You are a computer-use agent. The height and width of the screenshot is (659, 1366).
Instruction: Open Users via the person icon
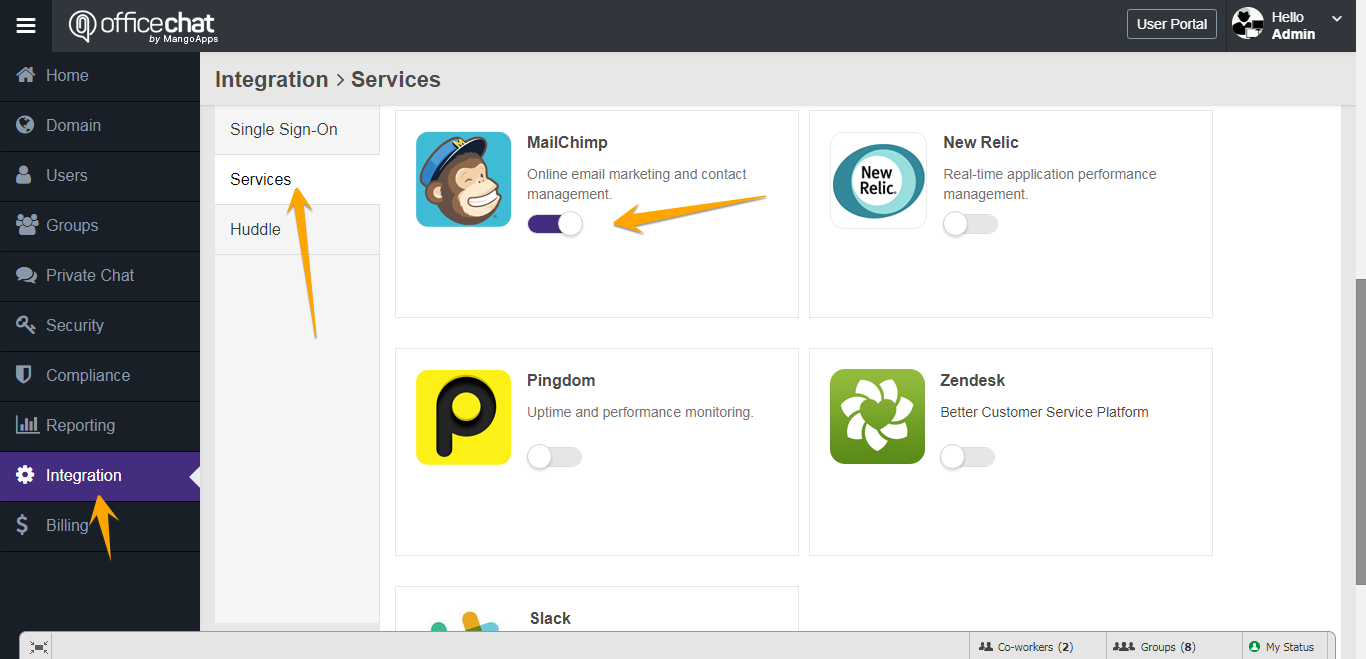pos(26,175)
